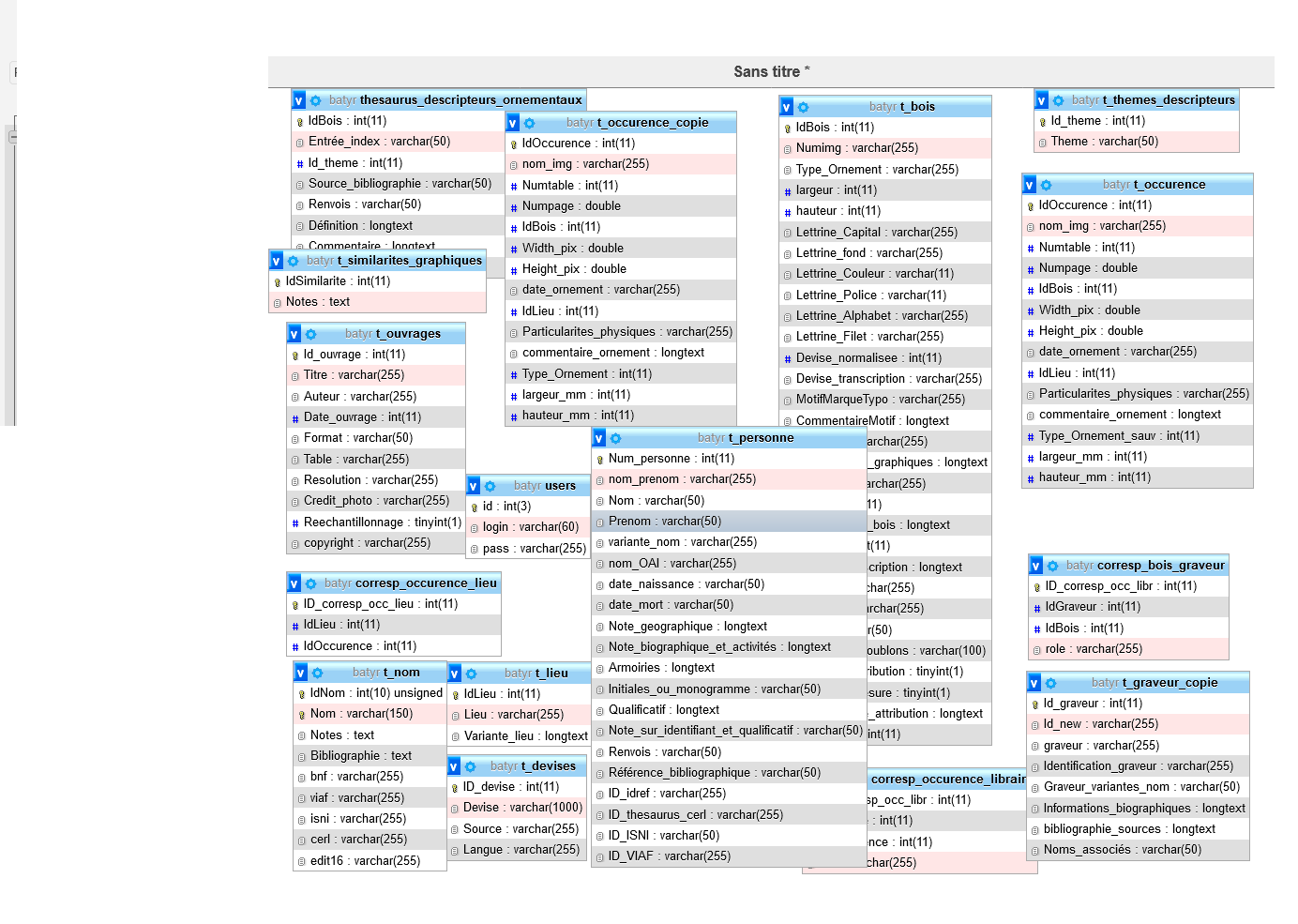Collapse columns of thesaurus_descripteurs_ornementaux with V toggle

click(299, 100)
